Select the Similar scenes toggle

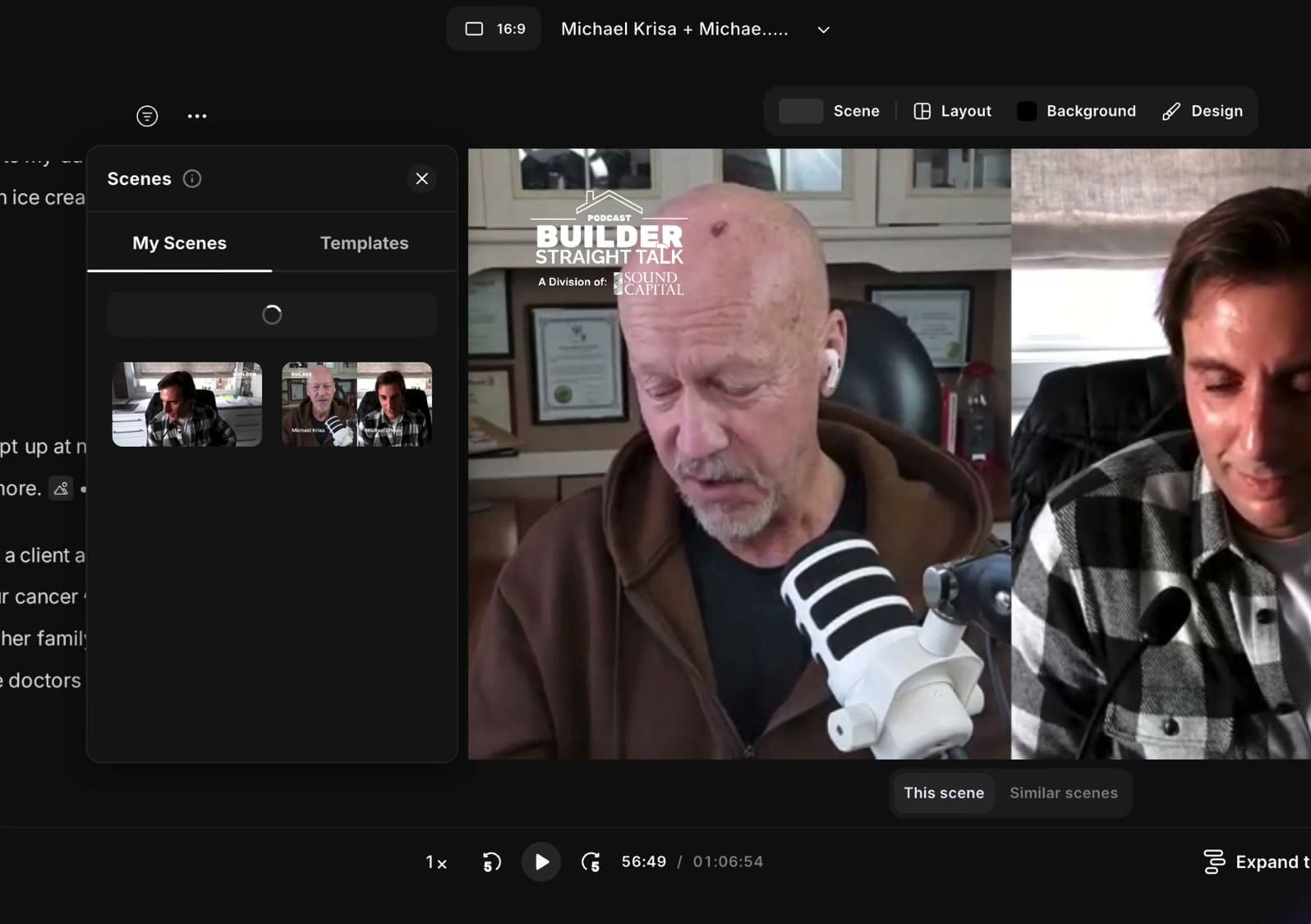point(1064,793)
